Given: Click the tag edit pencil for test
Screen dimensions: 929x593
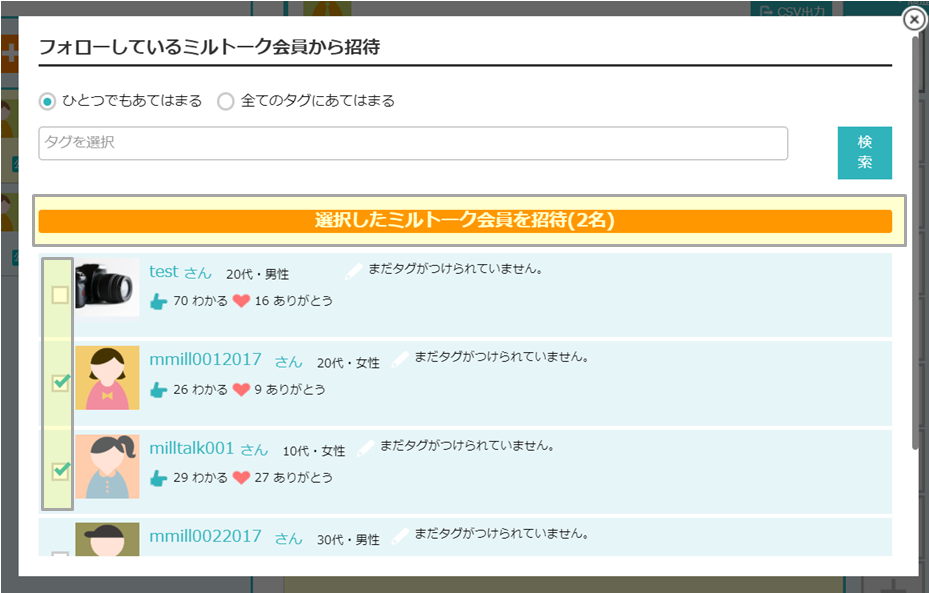Looking at the screenshot, I should 353,271.
